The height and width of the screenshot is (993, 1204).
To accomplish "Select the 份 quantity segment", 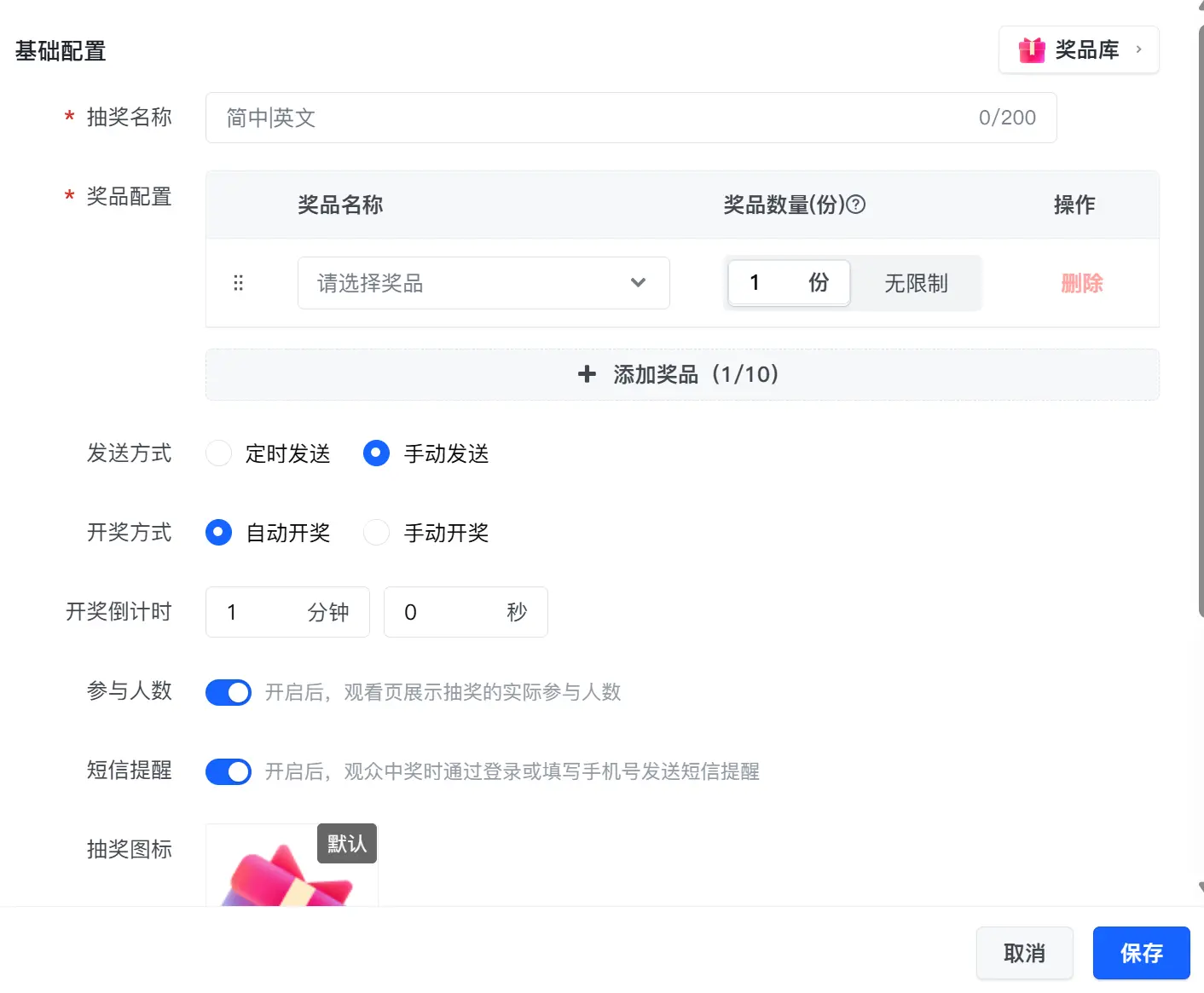I will tap(789, 283).
